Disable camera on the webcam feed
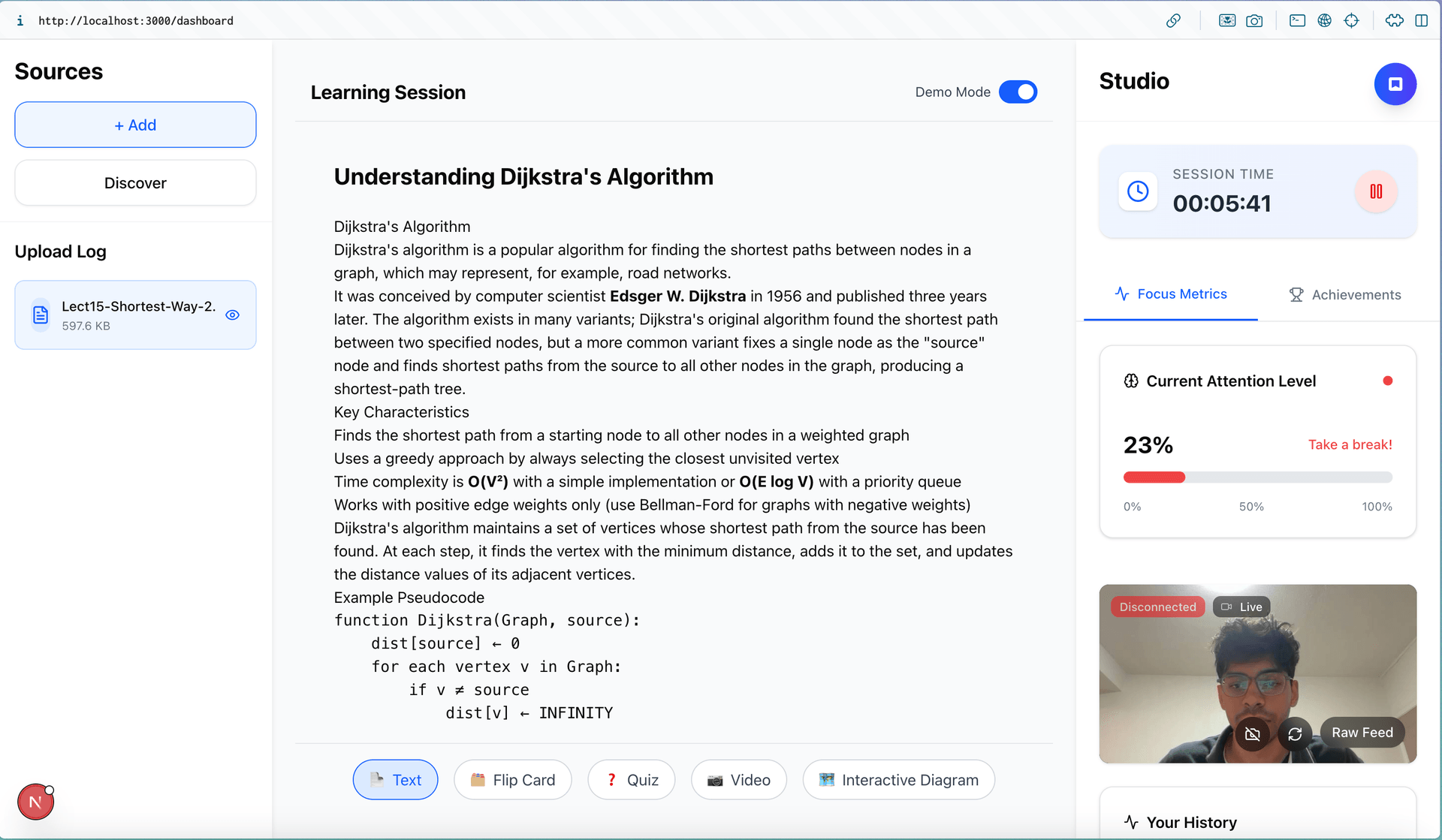The width and height of the screenshot is (1442, 840). [x=1252, y=733]
